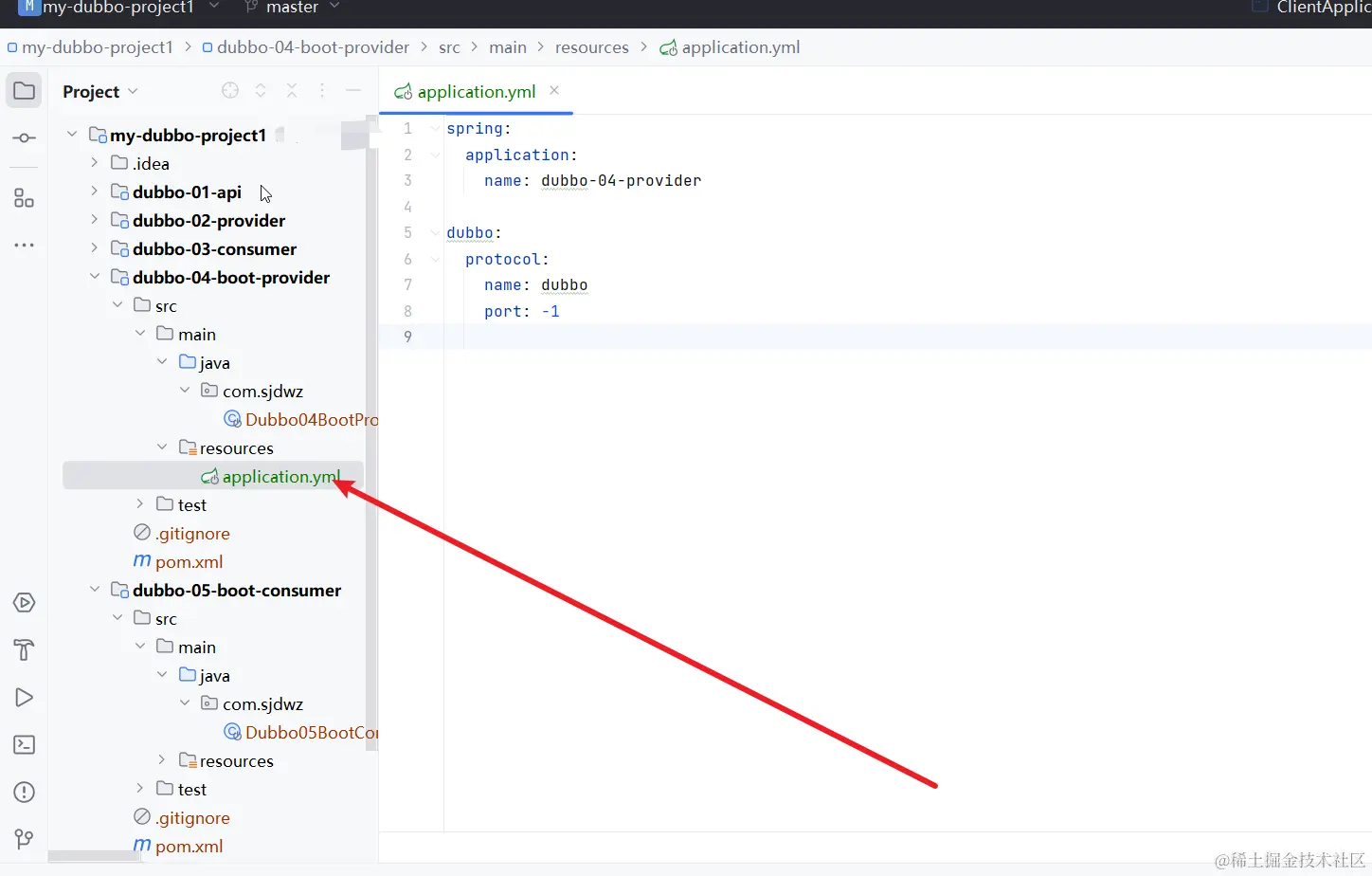Click resources breadcrumb in navigation bar
1372x876 pixels.
[x=591, y=47]
